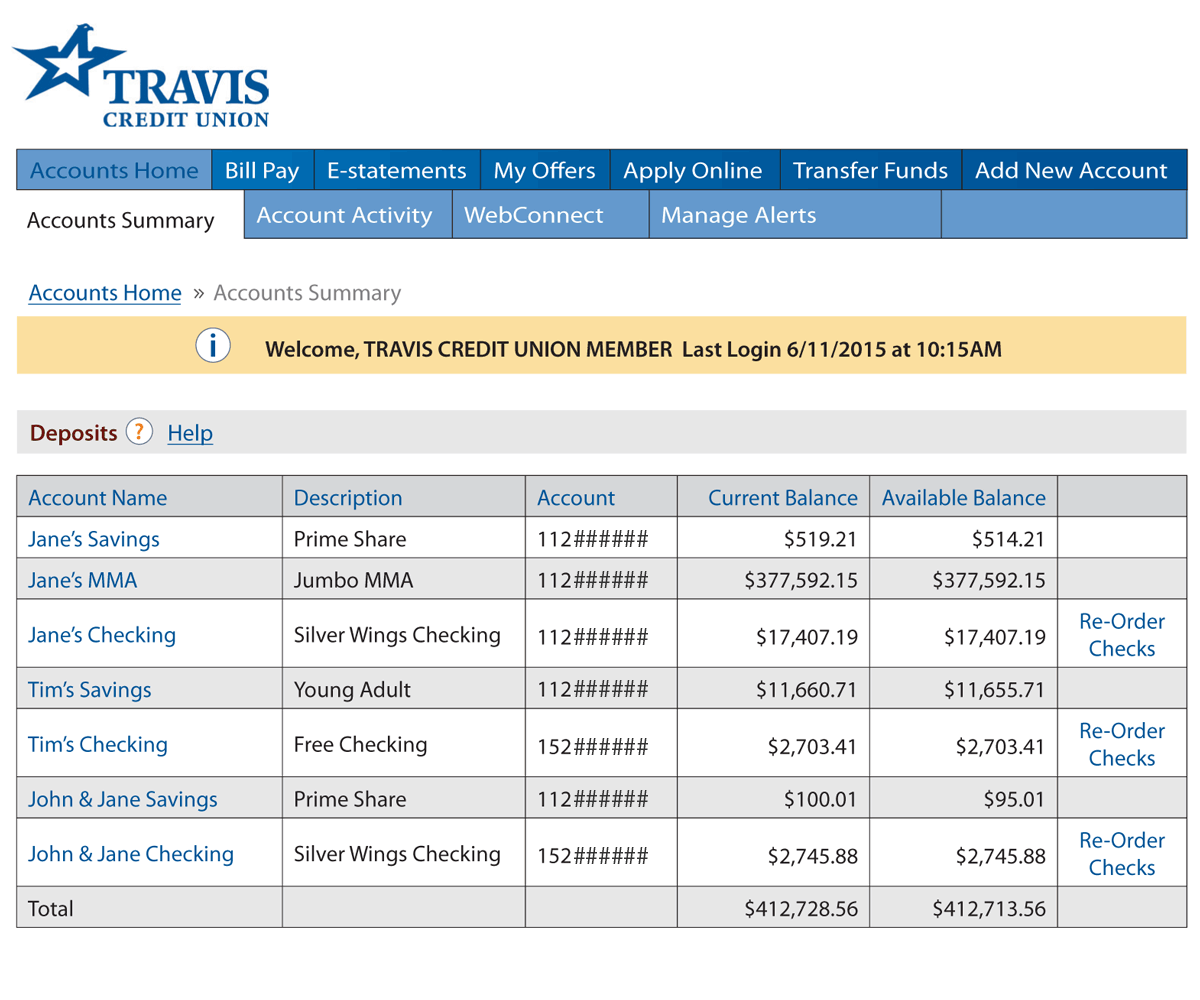Viewport: 1200px width, 1000px height.
Task: Open the Help link next to Deposits
Action: coord(190,433)
